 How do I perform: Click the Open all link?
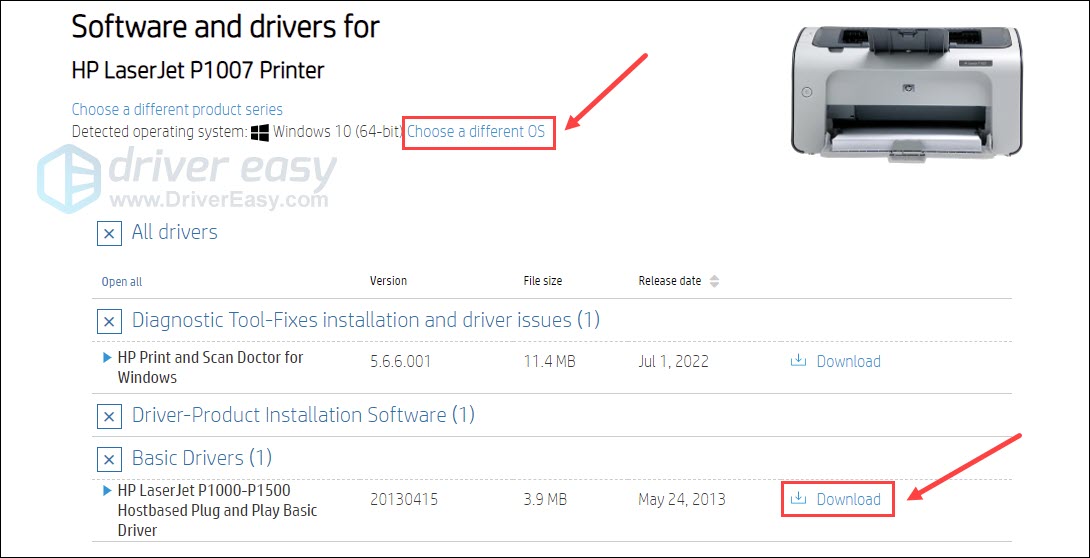tap(122, 282)
